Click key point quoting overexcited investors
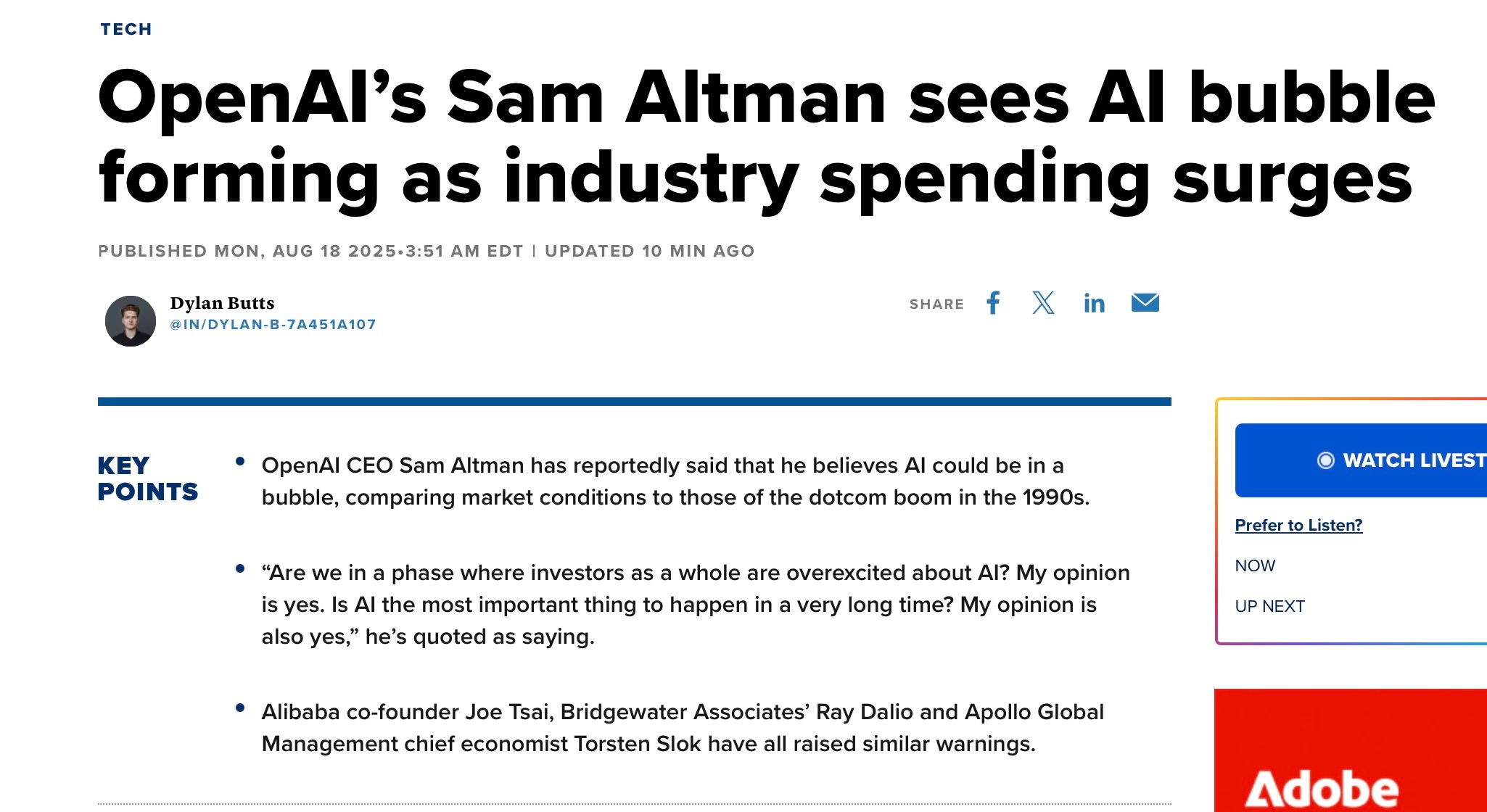 [695, 605]
